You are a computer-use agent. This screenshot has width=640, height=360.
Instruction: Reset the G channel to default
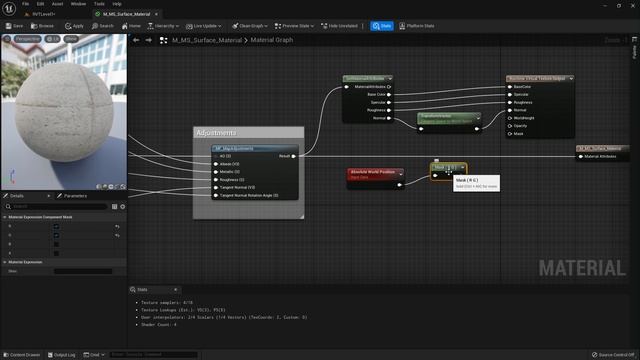point(118,235)
